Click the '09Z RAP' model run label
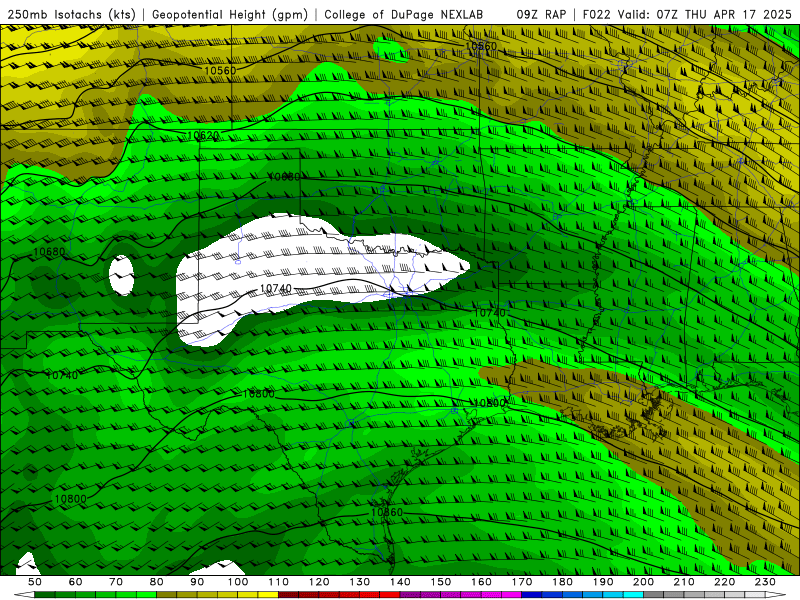This screenshot has width=800, height=600. (541, 14)
